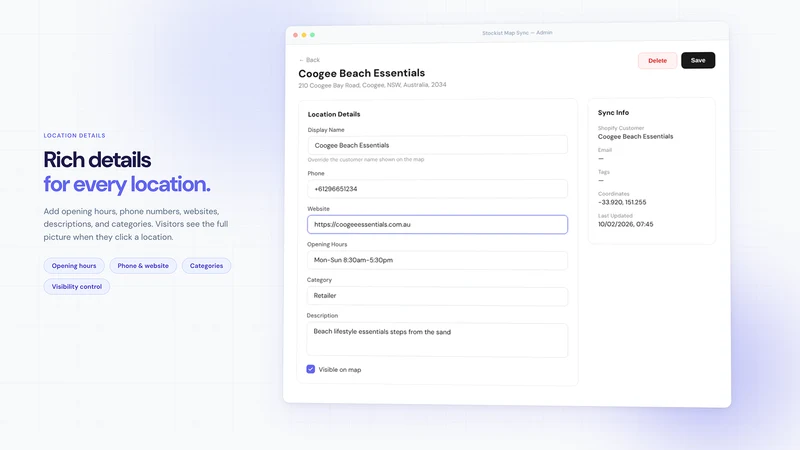Viewport: 800px width, 450px height.
Task: Go back using the Back link
Action: 309,60
